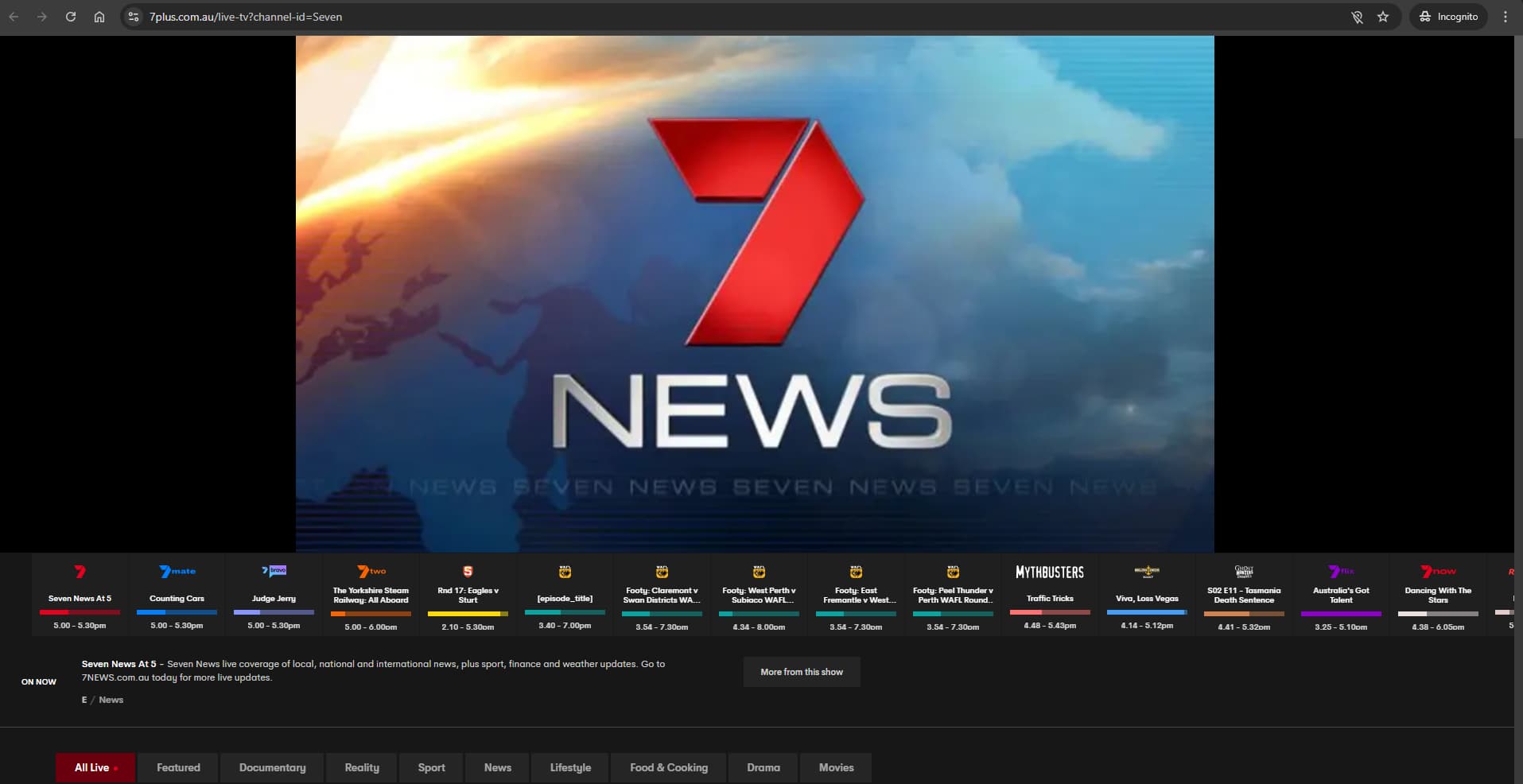The width and height of the screenshot is (1523, 784).
Task: Click More from this show button
Action: 801,672
